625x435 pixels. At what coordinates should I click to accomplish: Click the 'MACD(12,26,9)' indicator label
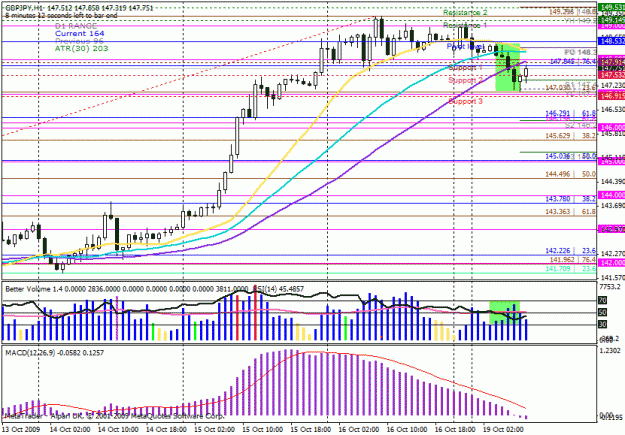coord(30,353)
